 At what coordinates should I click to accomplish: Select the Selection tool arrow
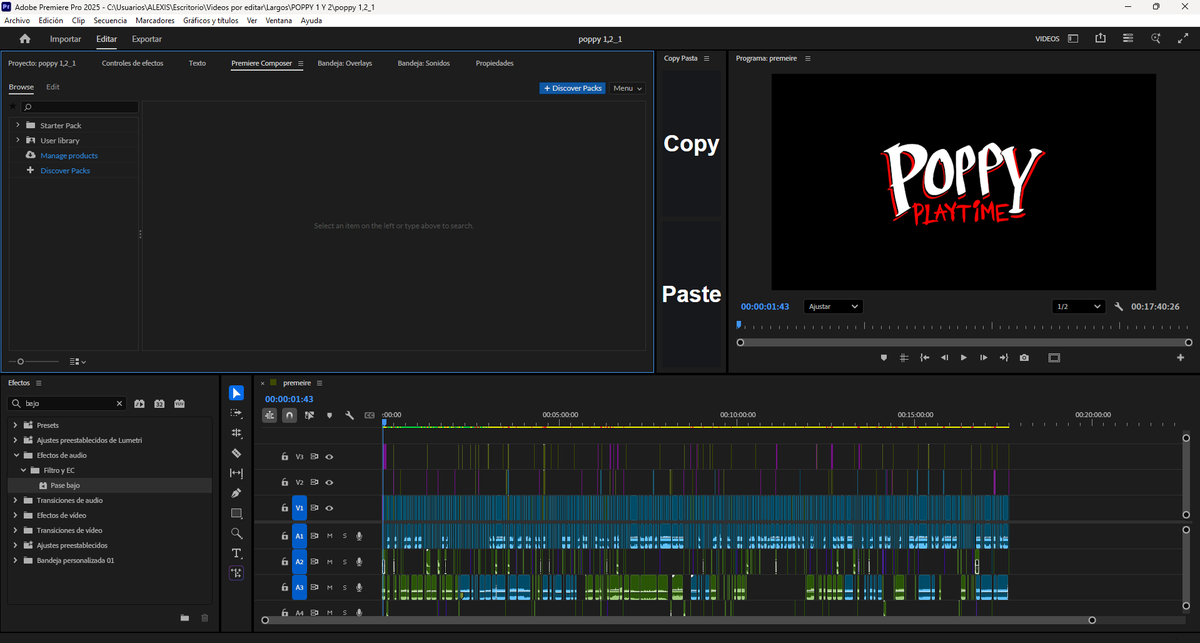click(x=236, y=393)
